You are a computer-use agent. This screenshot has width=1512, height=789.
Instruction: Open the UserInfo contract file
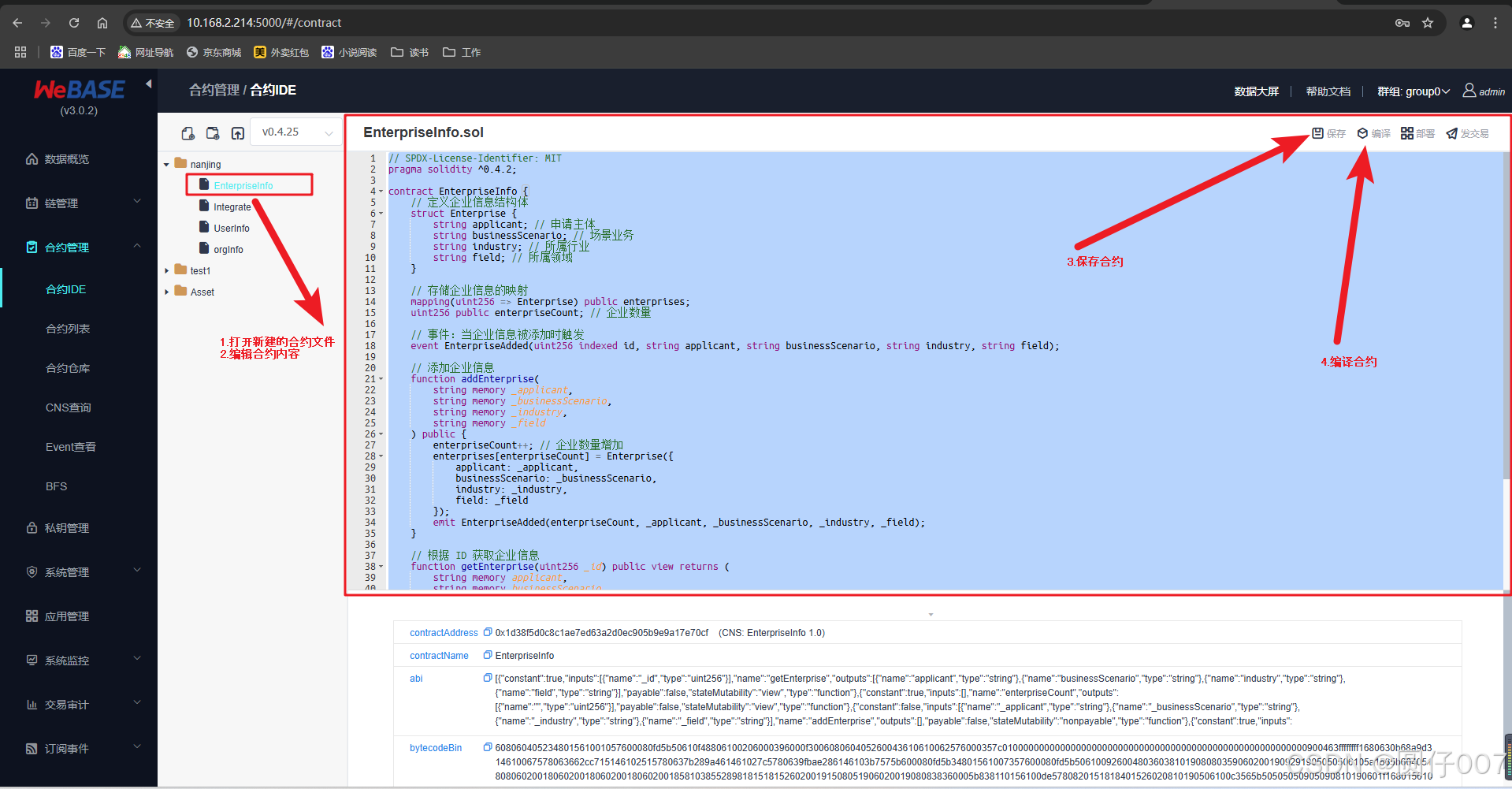(231, 228)
